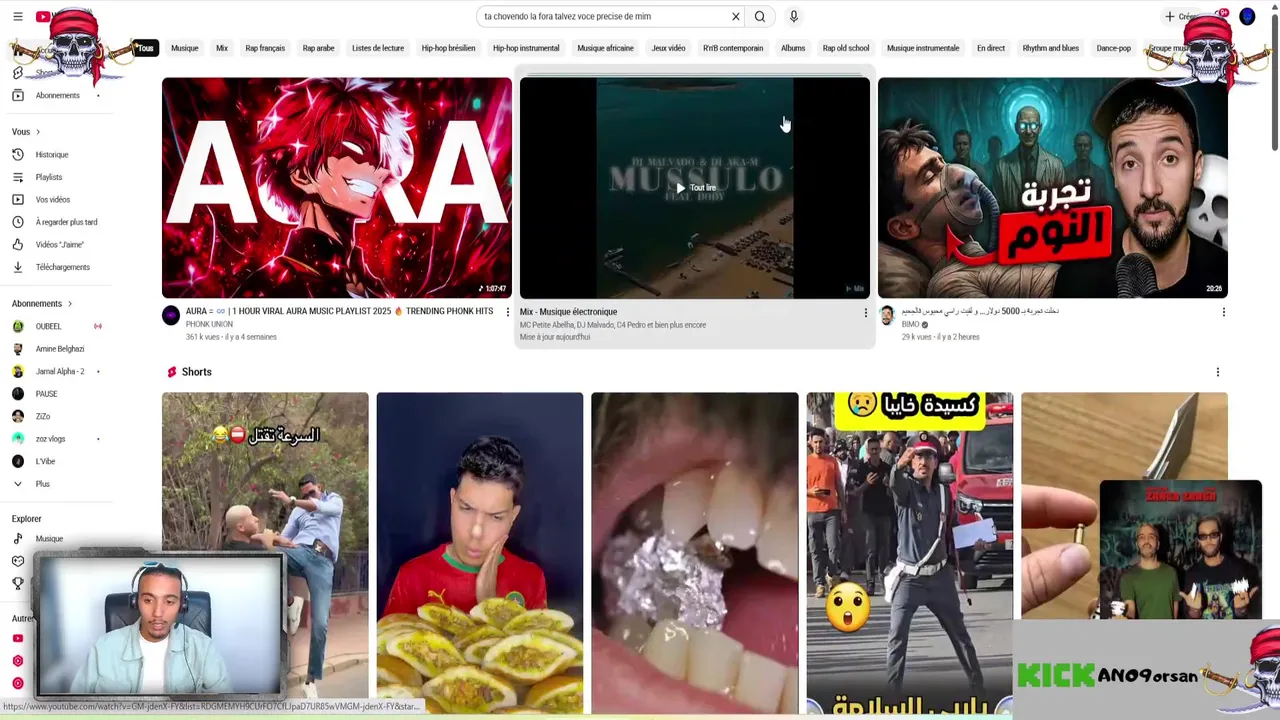Open the teeth foil Short
The image size is (1280, 720).
pyautogui.click(x=695, y=552)
